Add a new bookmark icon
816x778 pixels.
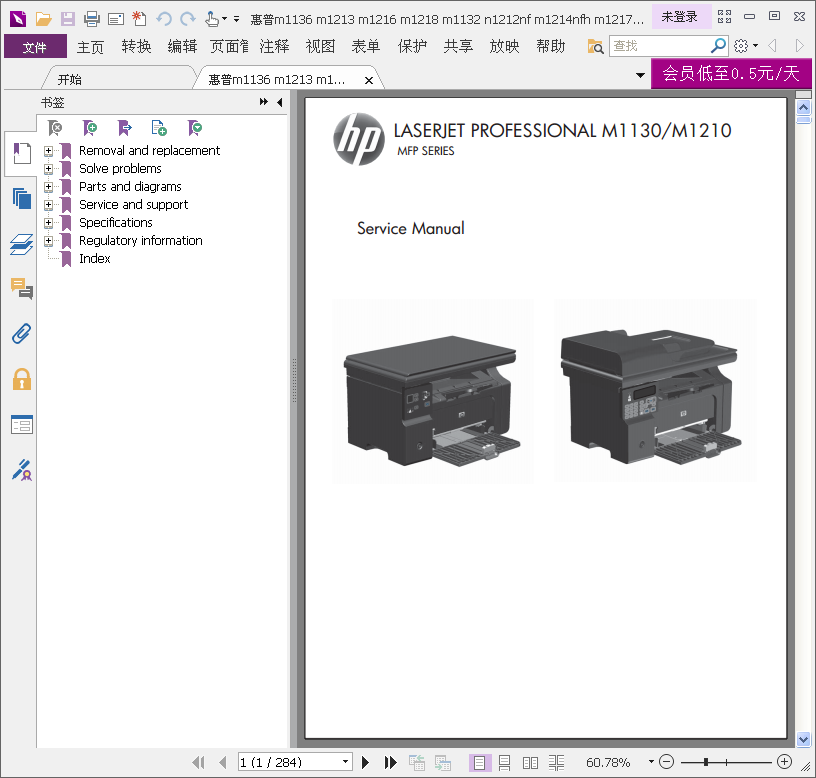pyautogui.click(x=90, y=127)
